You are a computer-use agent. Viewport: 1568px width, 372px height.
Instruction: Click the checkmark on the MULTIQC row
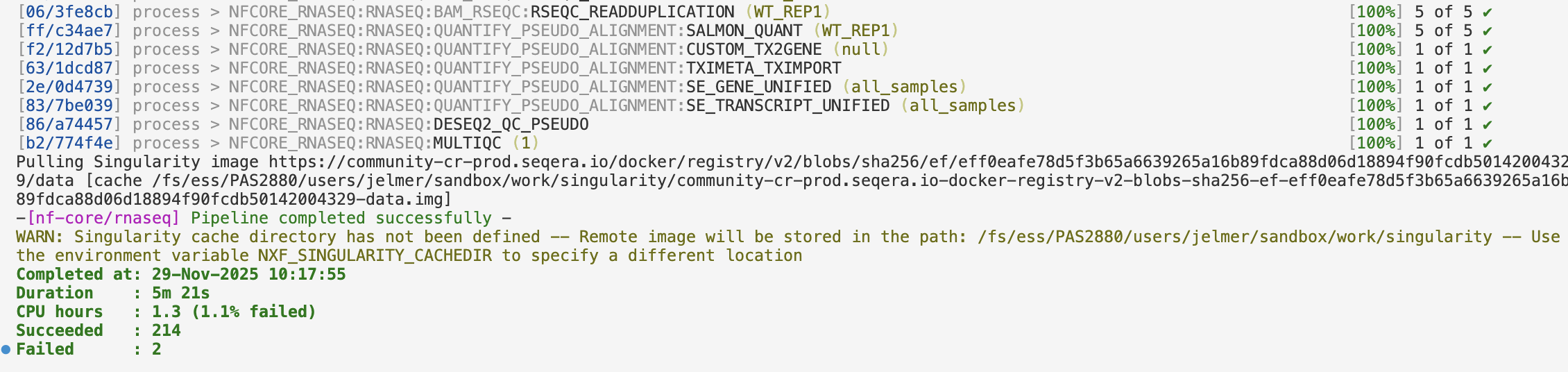point(1487,144)
